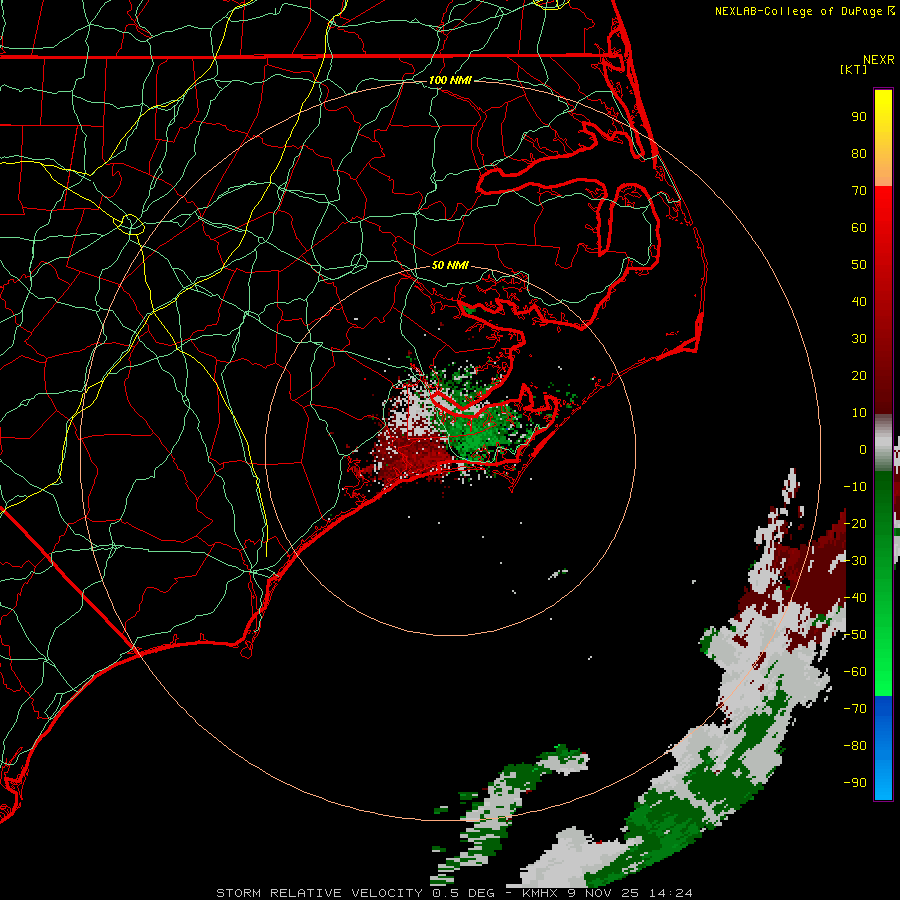Click the -40 value on velocity scale
This screenshot has width=900, height=900.
855,598
